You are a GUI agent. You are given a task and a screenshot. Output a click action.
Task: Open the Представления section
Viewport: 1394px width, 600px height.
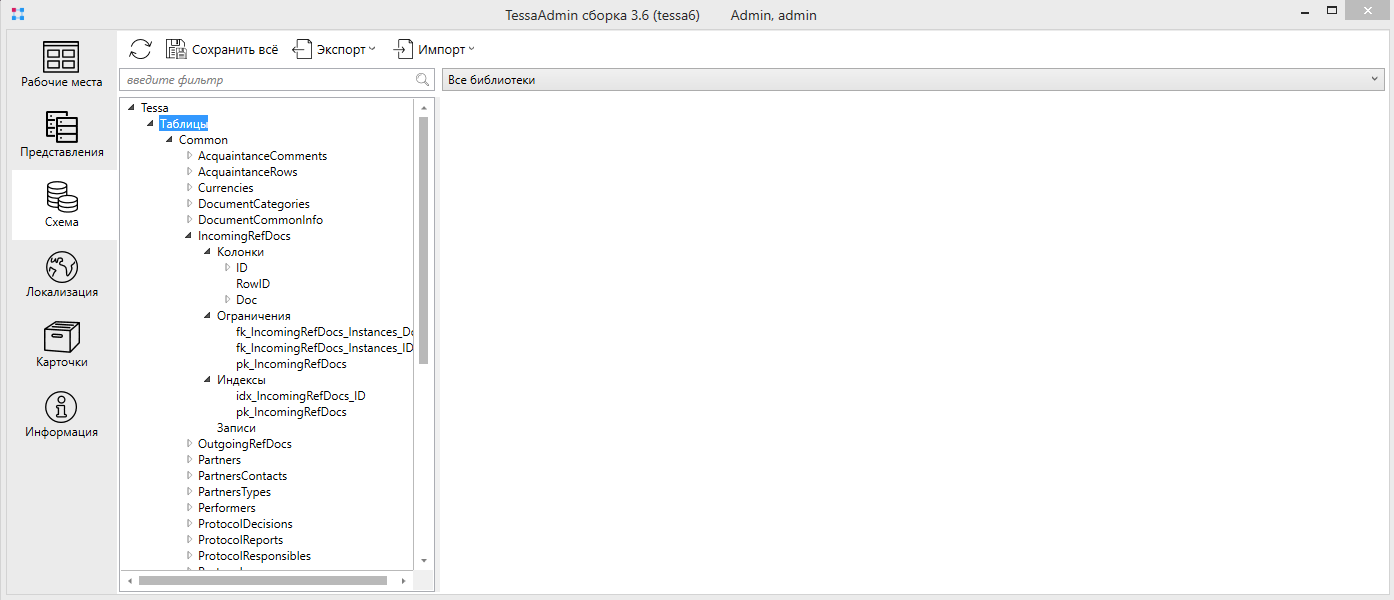coord(62,135)
